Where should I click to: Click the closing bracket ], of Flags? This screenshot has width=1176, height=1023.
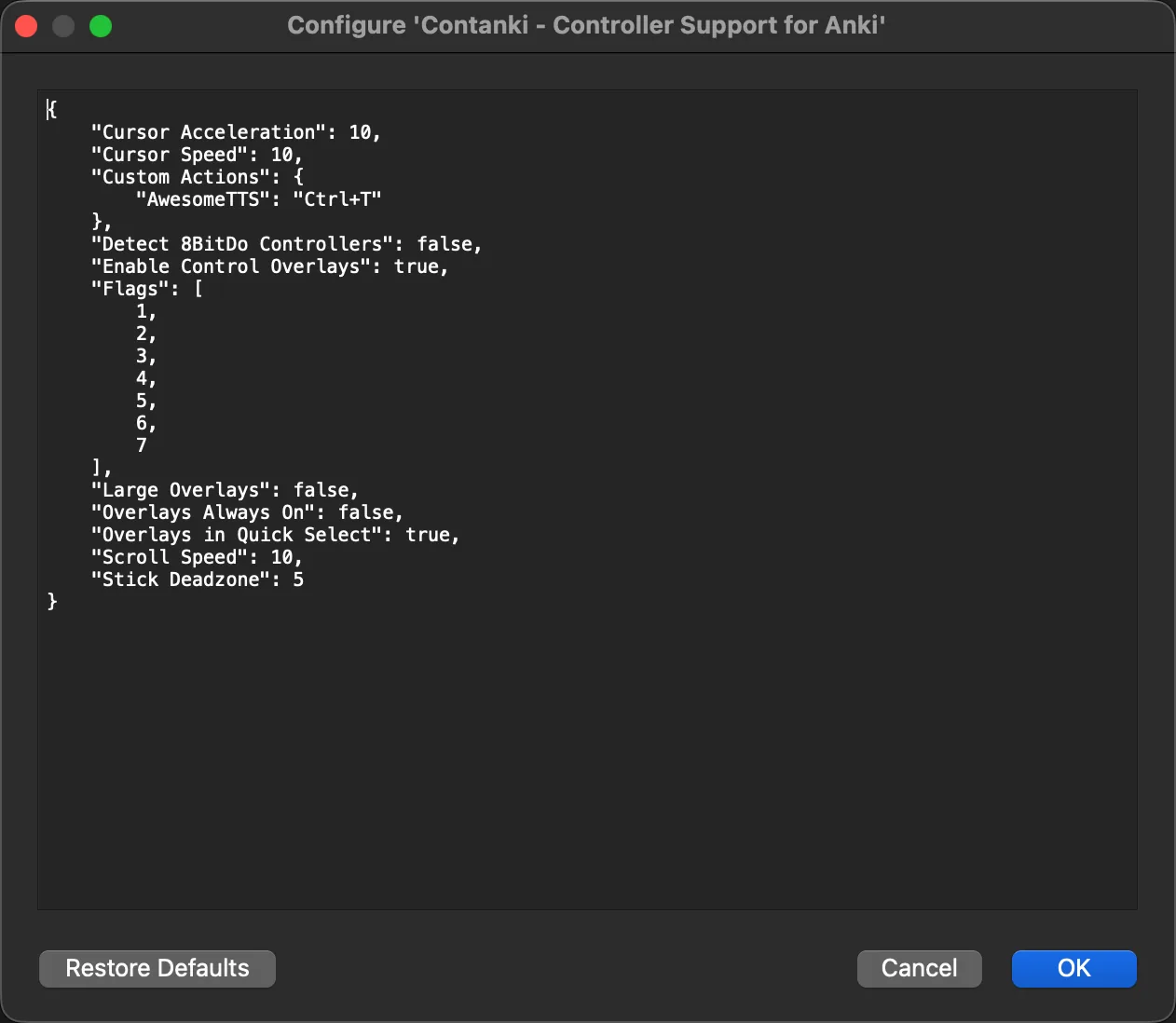102,468
